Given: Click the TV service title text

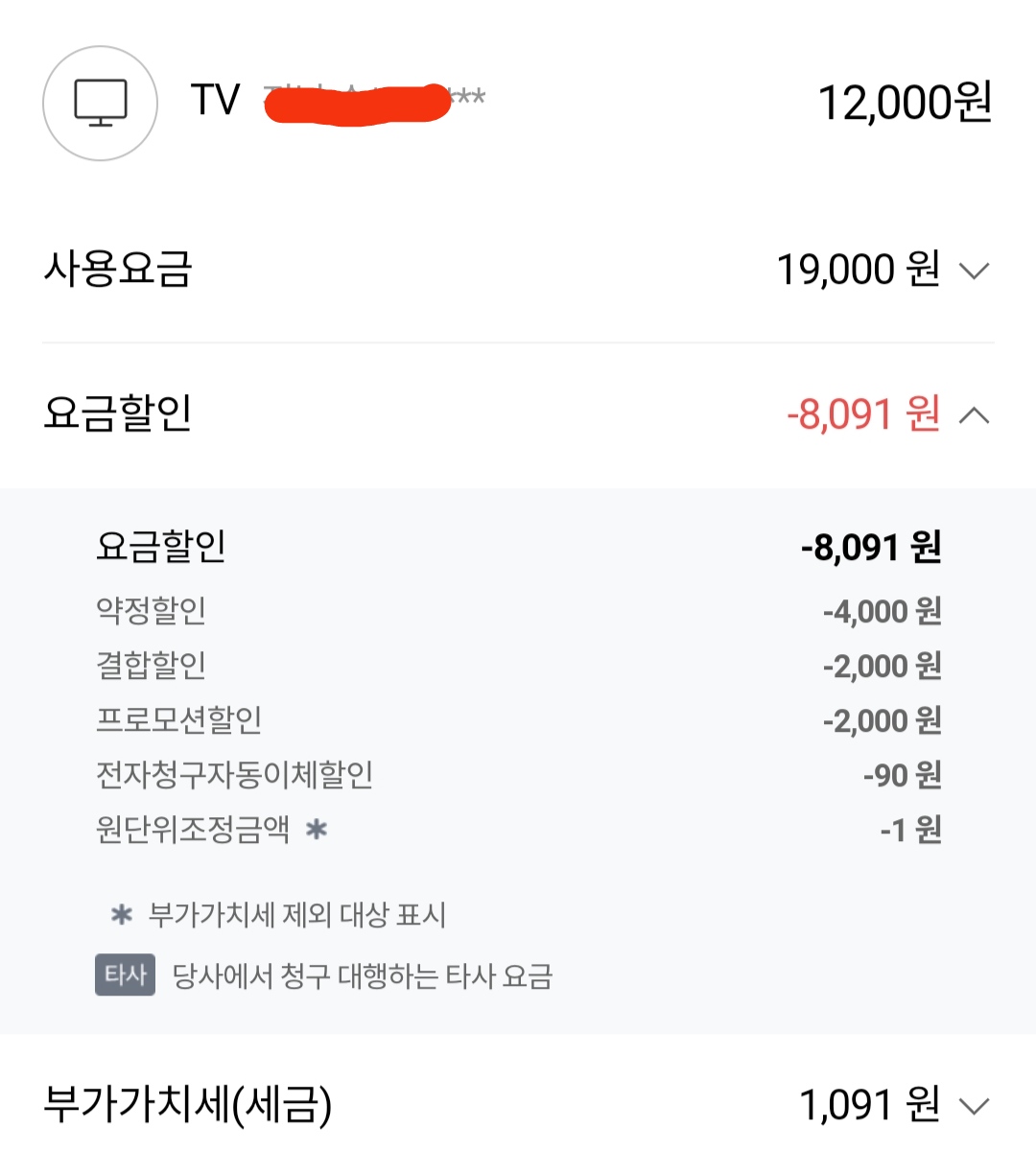Looking at the screenshot, I should point(215,101).
